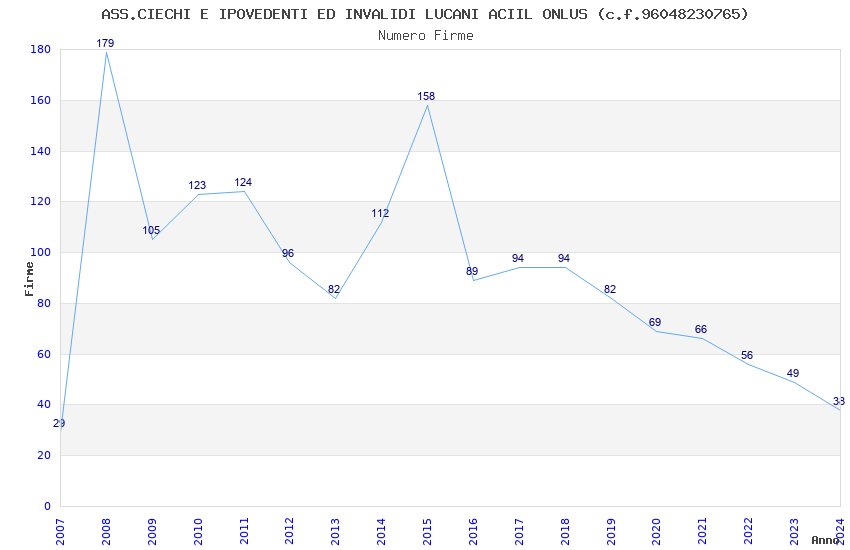Click the x-axis year 2011
The image size is (850, 550).
click(244, 531)
